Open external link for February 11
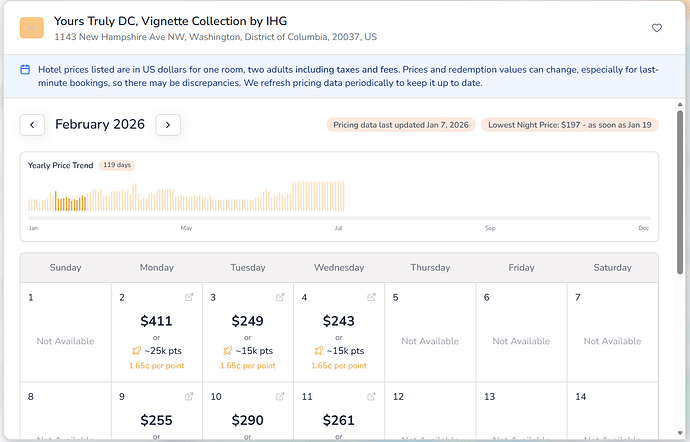Screen dimensions: 690x442 pos(371,397)
